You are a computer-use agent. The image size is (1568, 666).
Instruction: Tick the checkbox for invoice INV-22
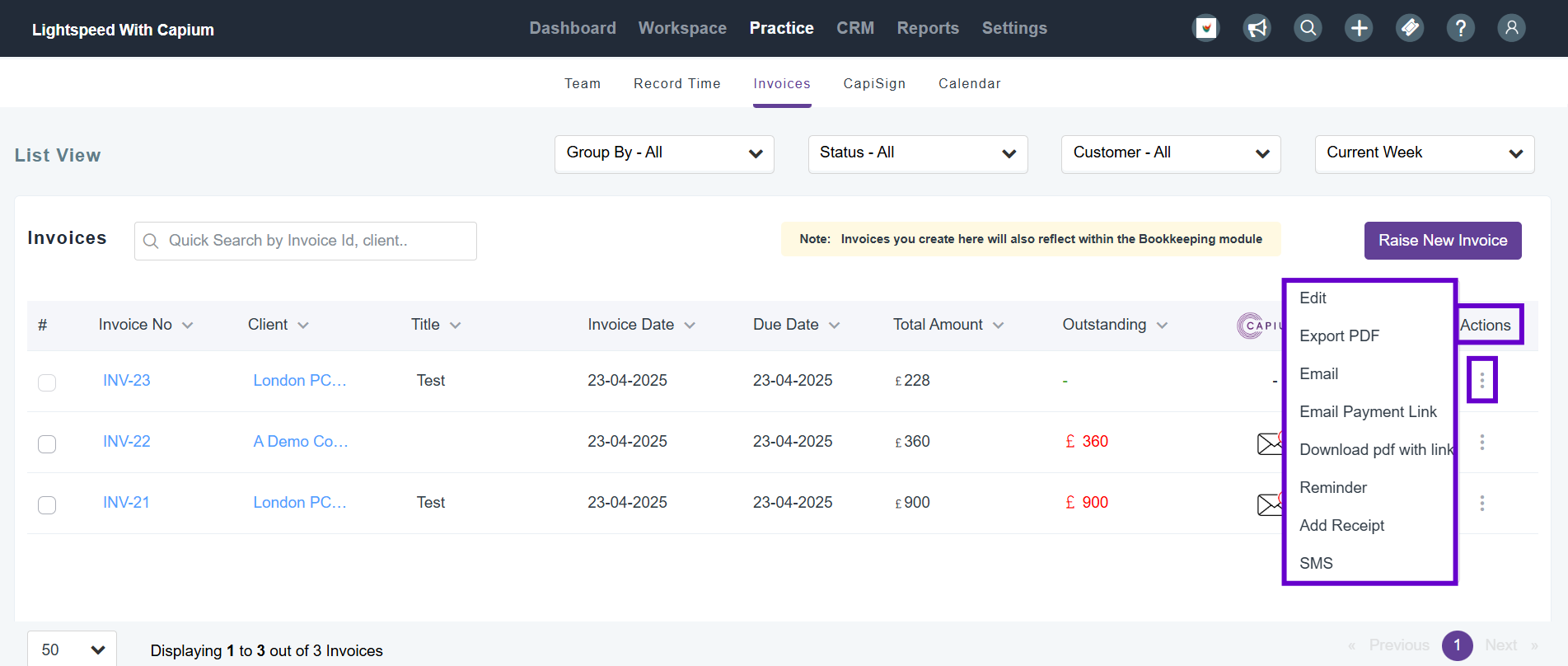[47, 443]
